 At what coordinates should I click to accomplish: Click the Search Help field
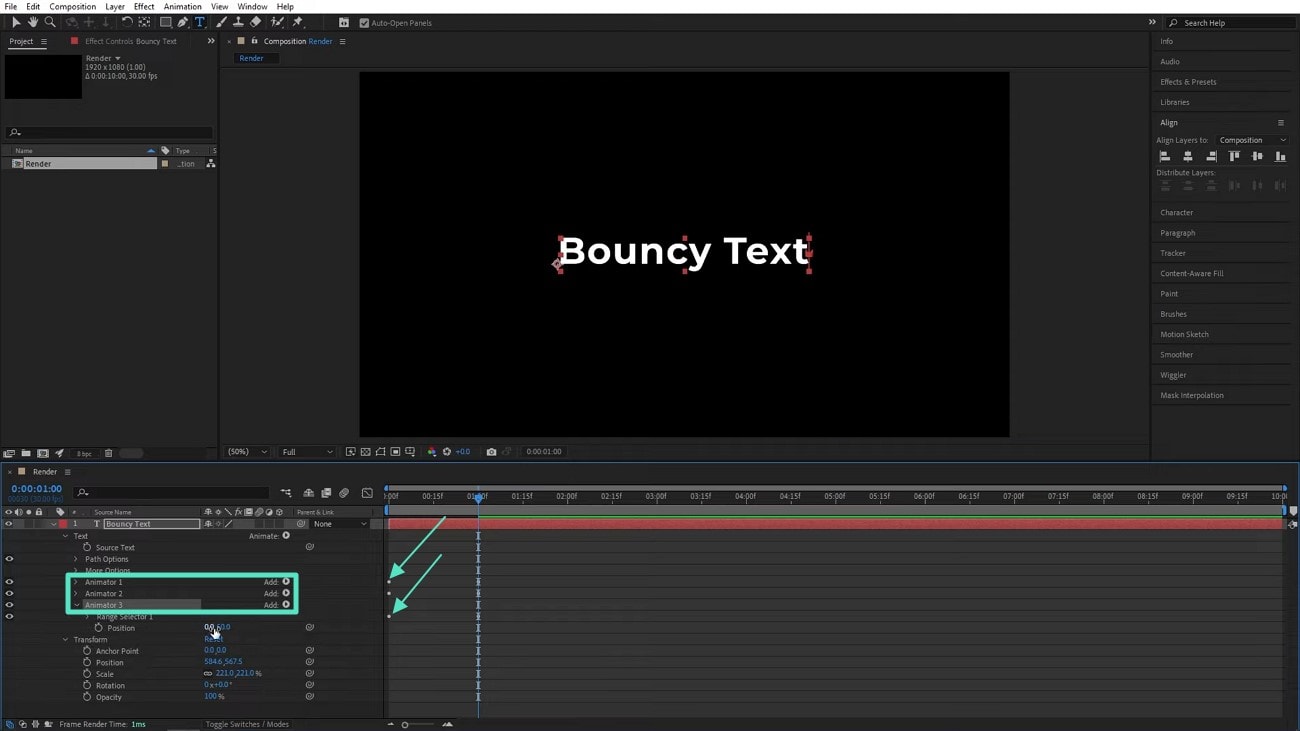[1232, 23]
